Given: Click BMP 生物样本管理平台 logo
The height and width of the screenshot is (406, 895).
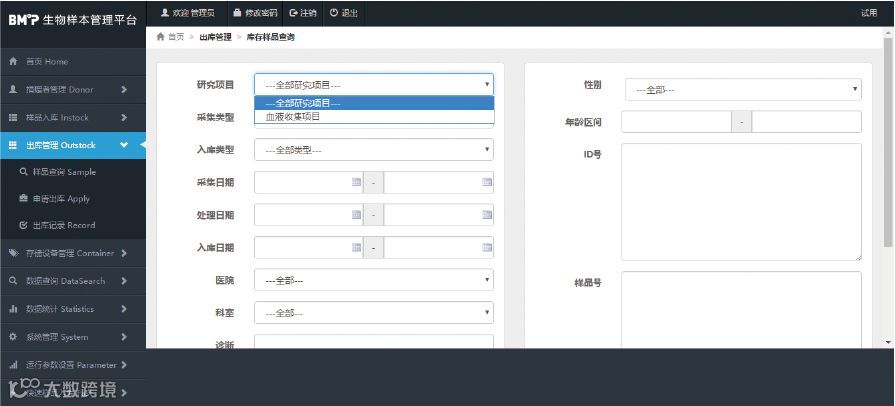Looking at the screenshot, I should (73, 20).
